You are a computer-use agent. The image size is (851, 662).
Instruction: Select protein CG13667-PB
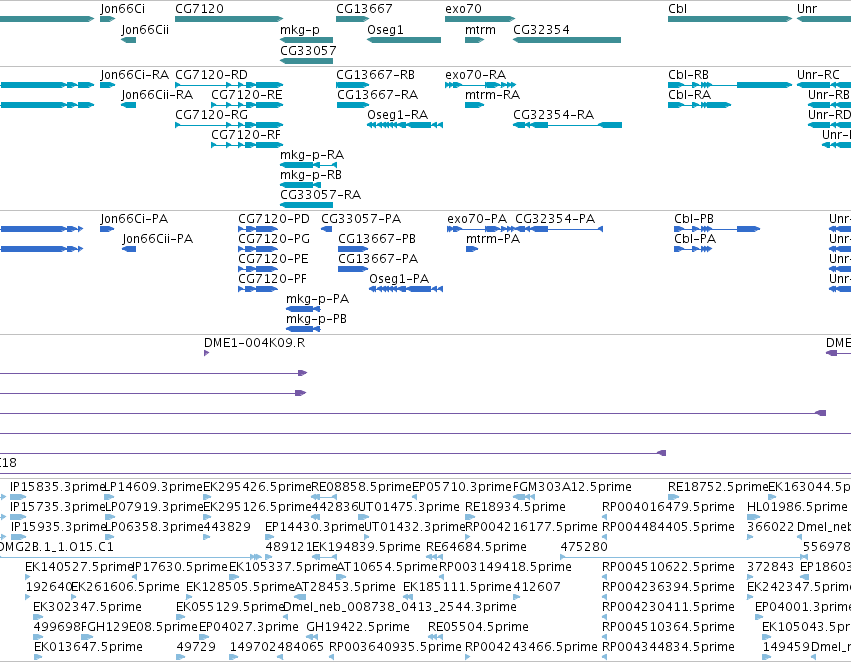[x=353, y=249]
